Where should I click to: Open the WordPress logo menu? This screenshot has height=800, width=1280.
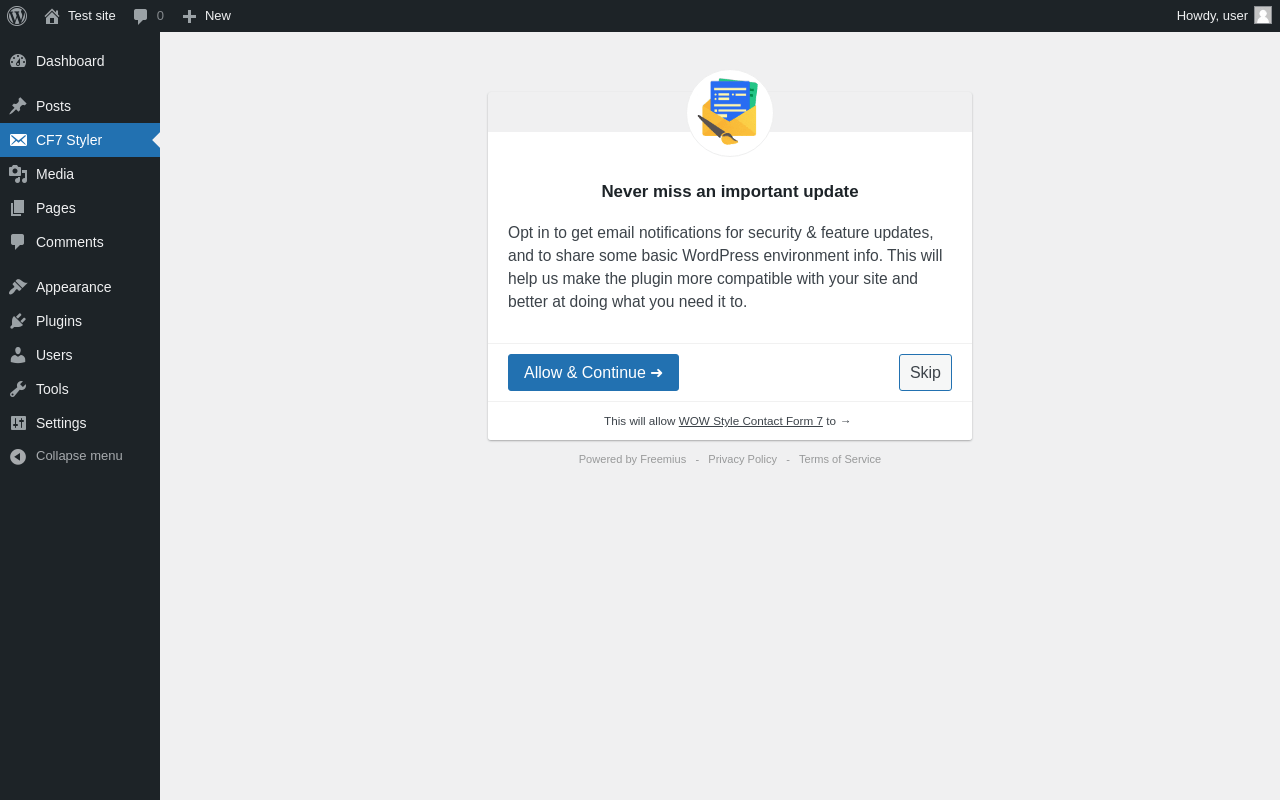(x=17, y=16)
